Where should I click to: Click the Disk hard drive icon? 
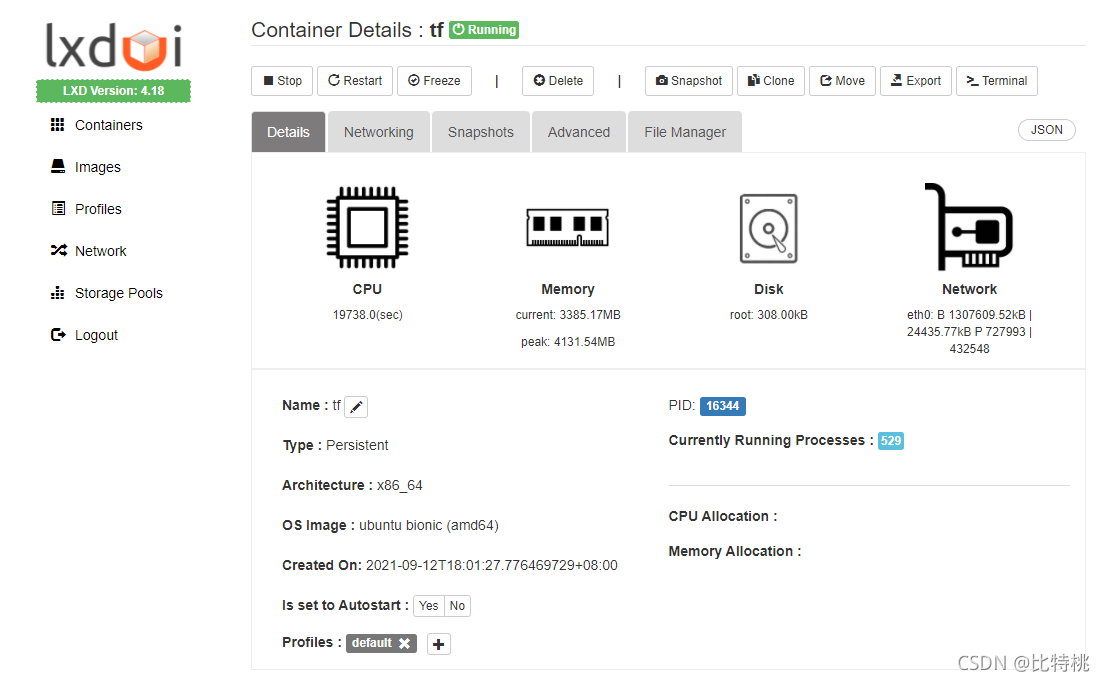pos(768,228)
